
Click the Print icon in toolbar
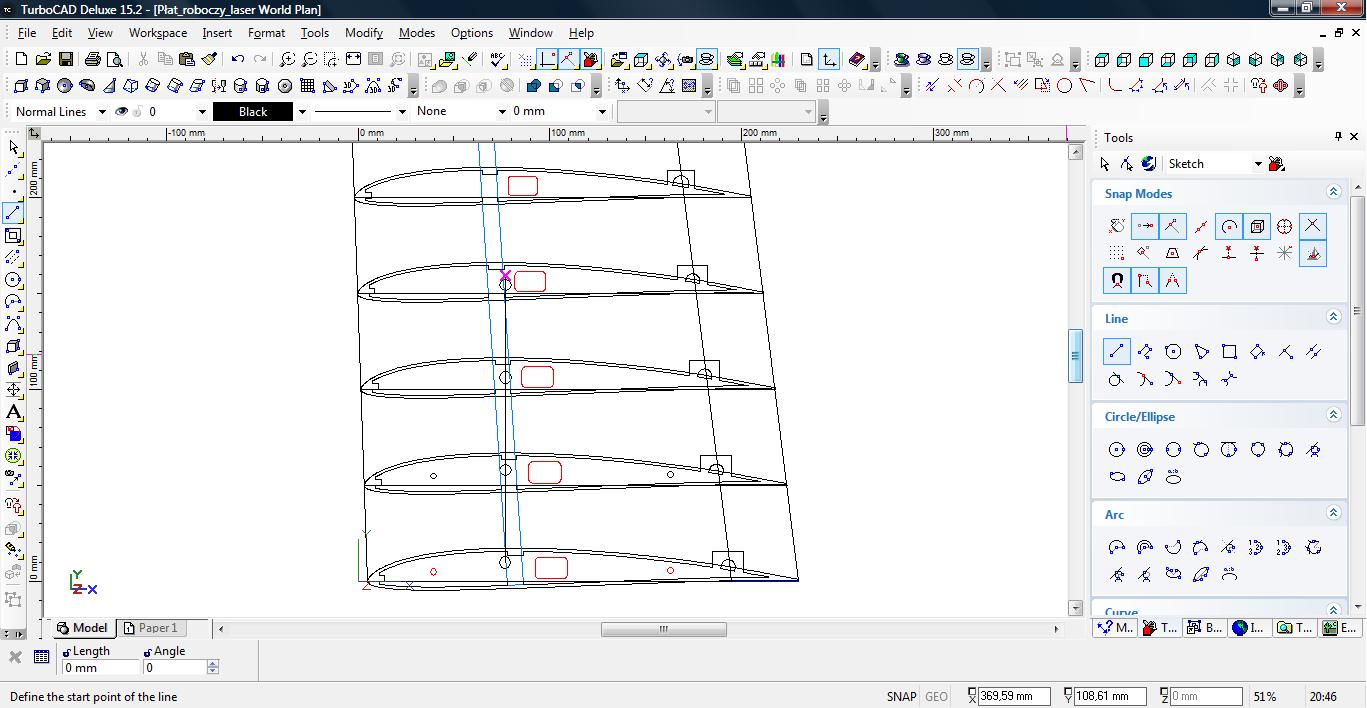pyautogui.click(x=93, y=60)
